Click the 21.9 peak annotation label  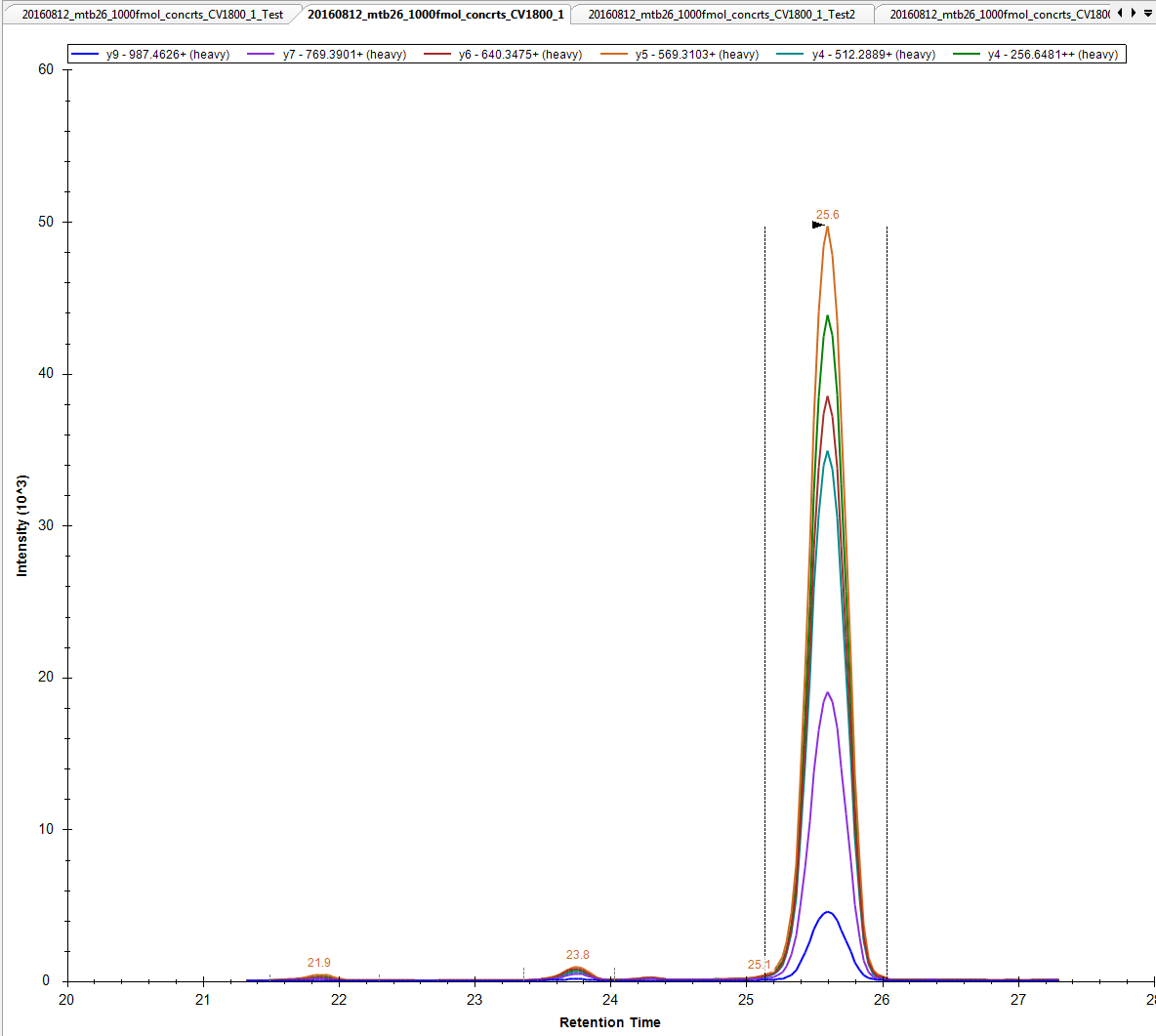pyautogui.click(x=318, y=963)
